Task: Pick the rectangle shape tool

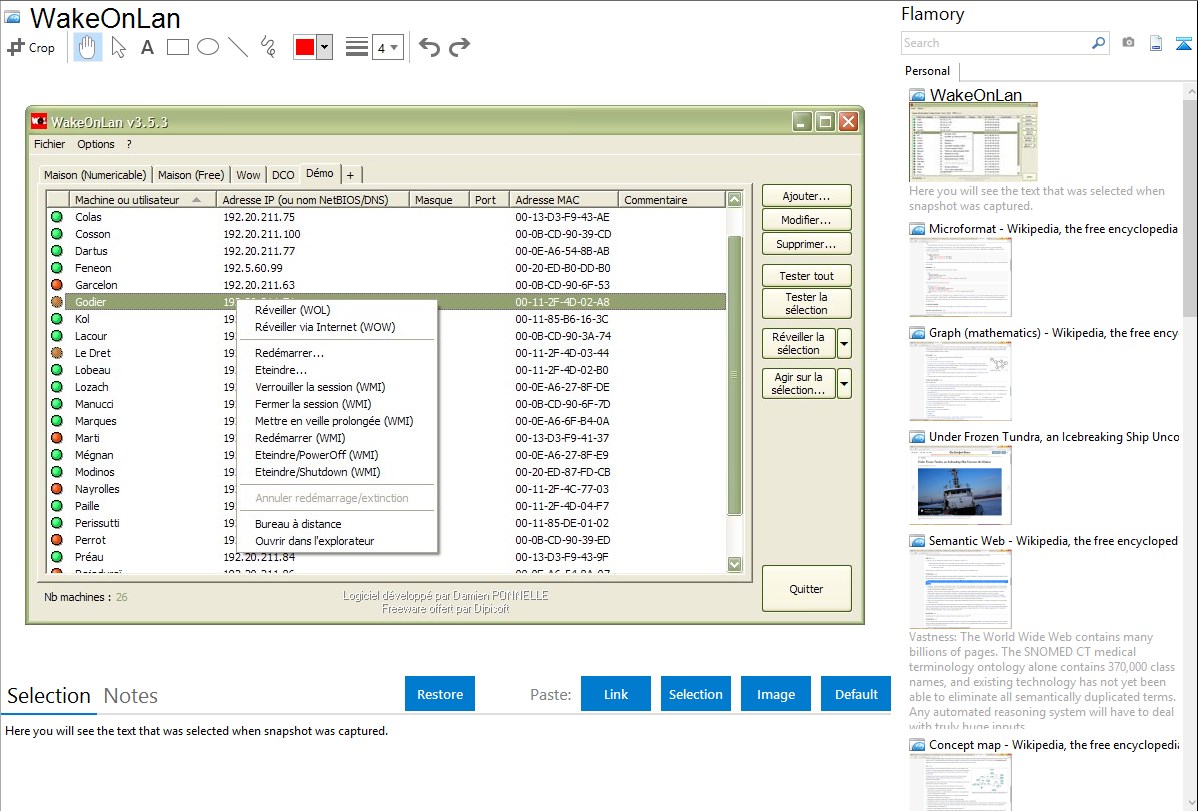Action: 178,47
